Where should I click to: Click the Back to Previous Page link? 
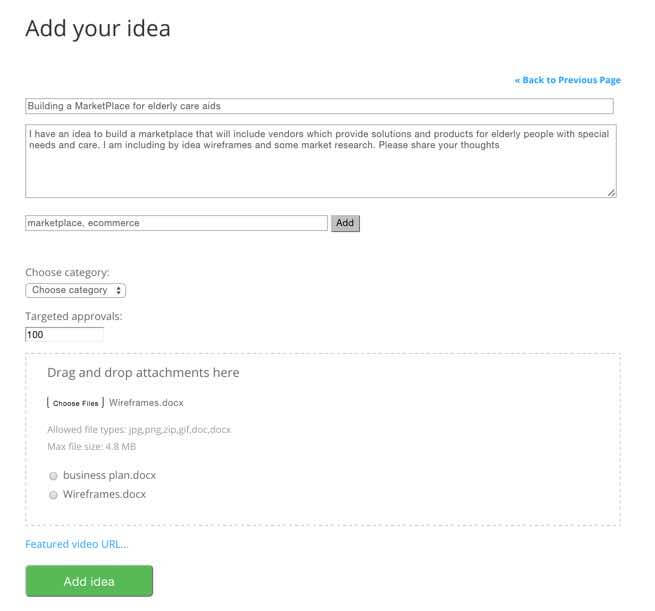(567, 80)
